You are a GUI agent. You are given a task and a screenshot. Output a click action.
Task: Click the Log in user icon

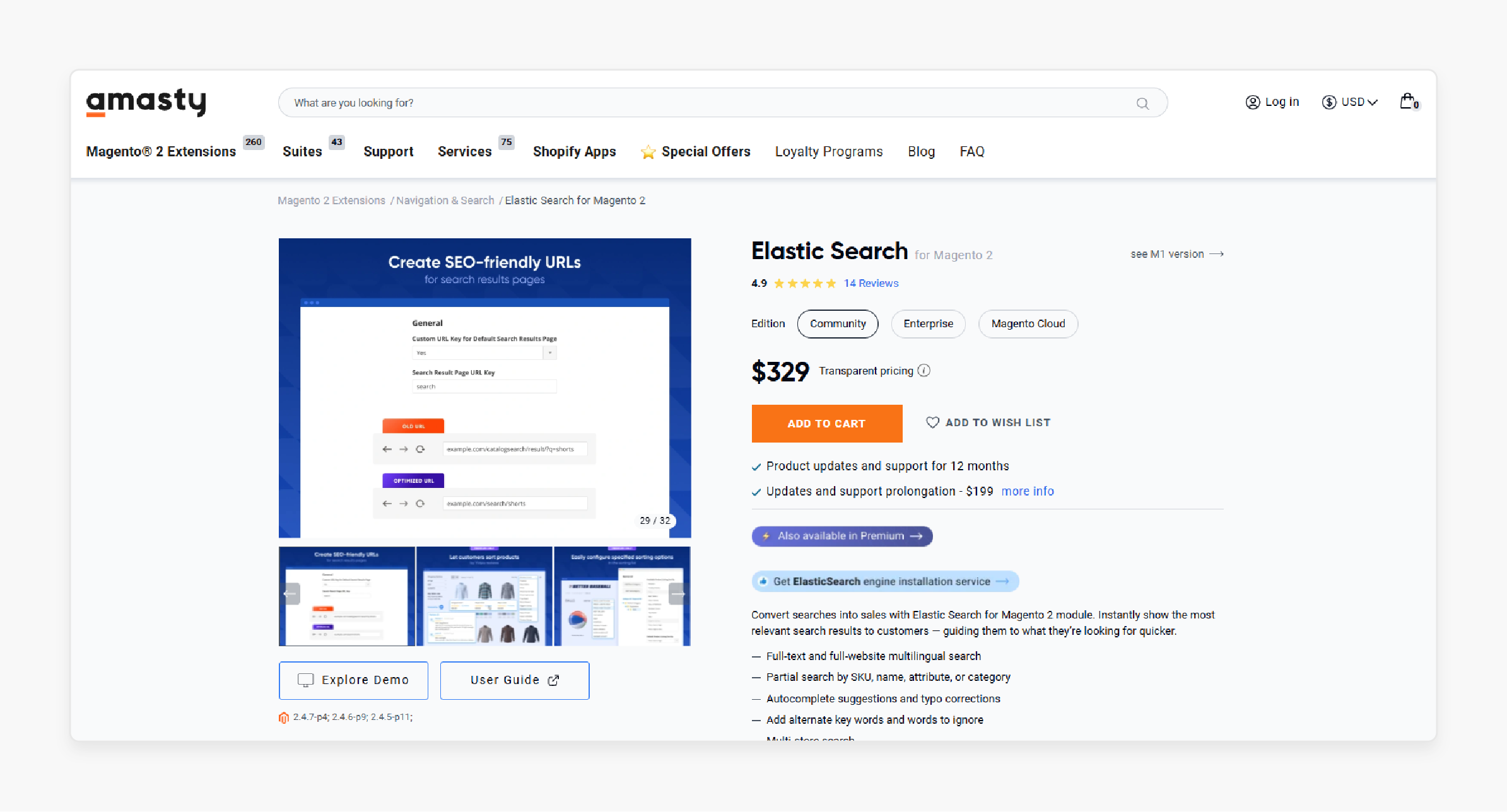coord(1252,102)
